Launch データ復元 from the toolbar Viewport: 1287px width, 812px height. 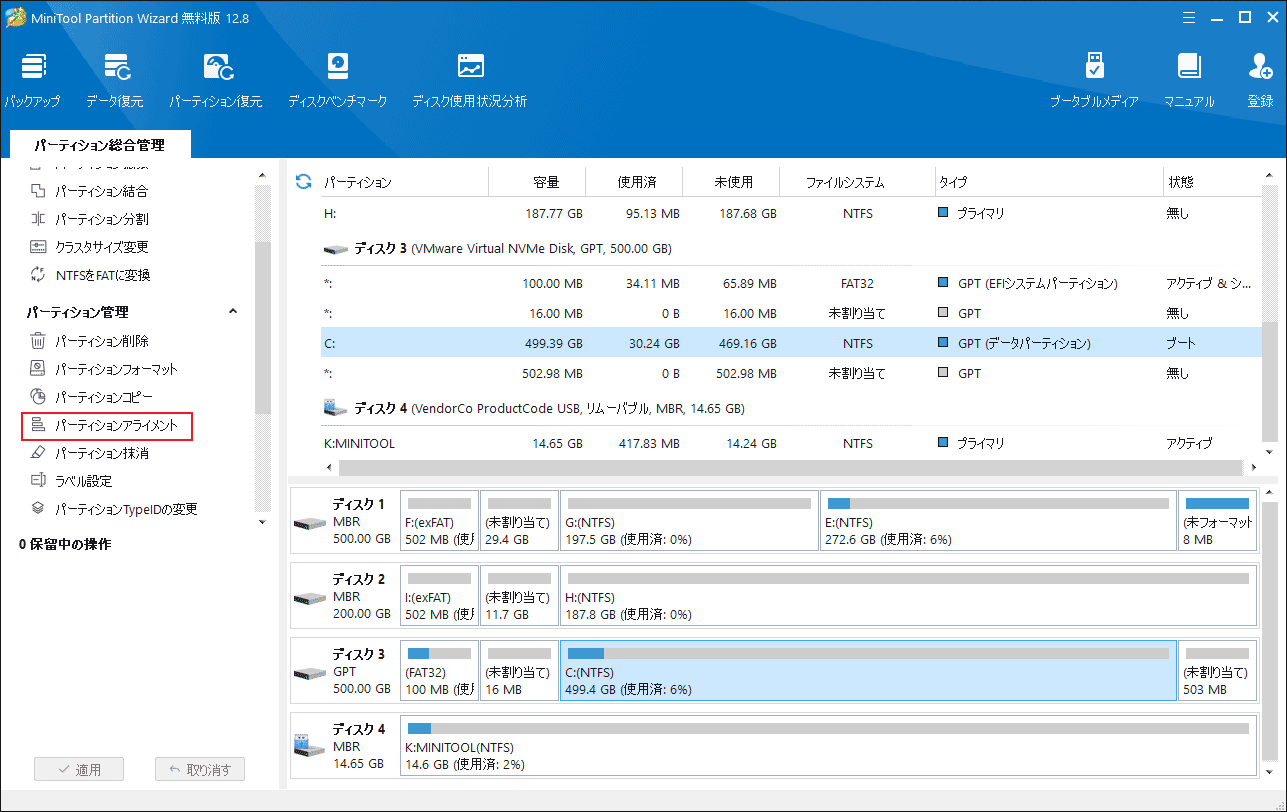[114, 81]
